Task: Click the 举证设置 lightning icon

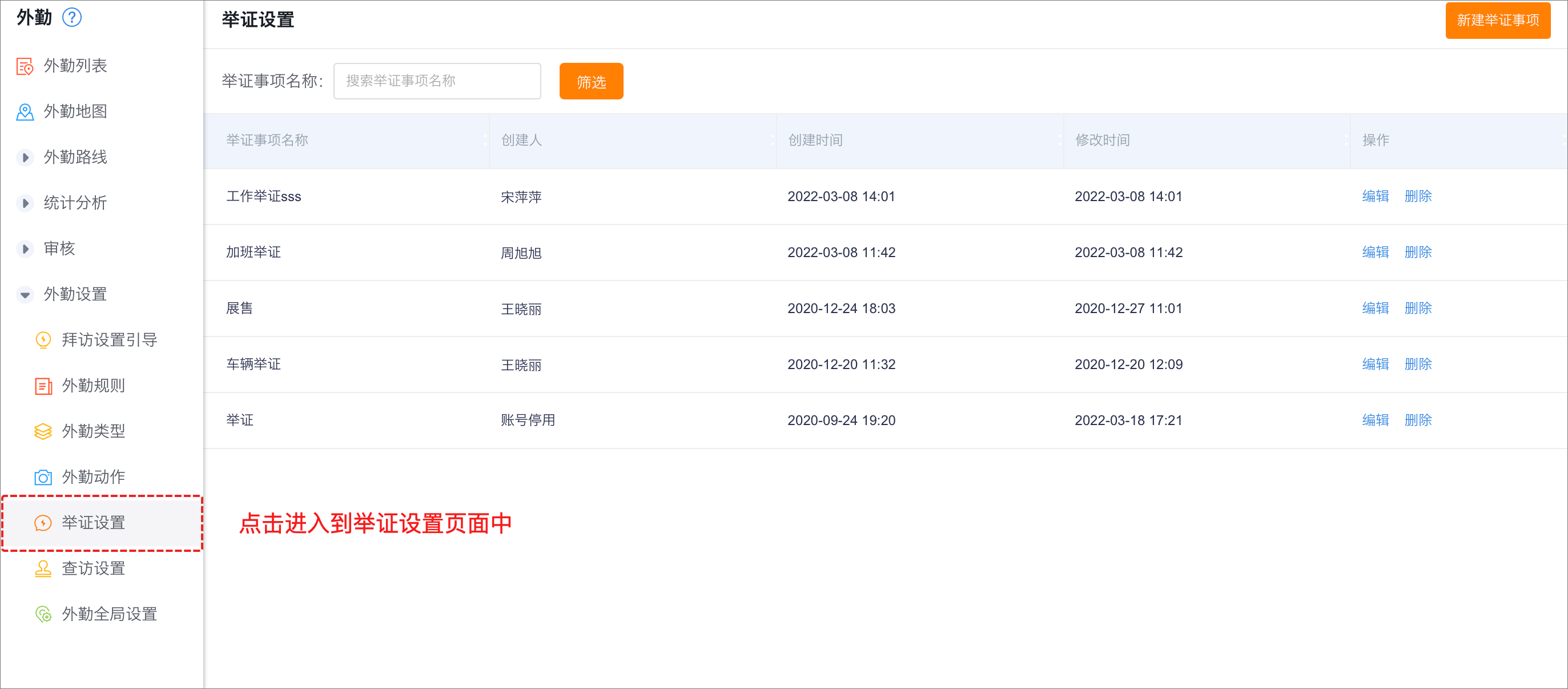Action: point(43,523)
